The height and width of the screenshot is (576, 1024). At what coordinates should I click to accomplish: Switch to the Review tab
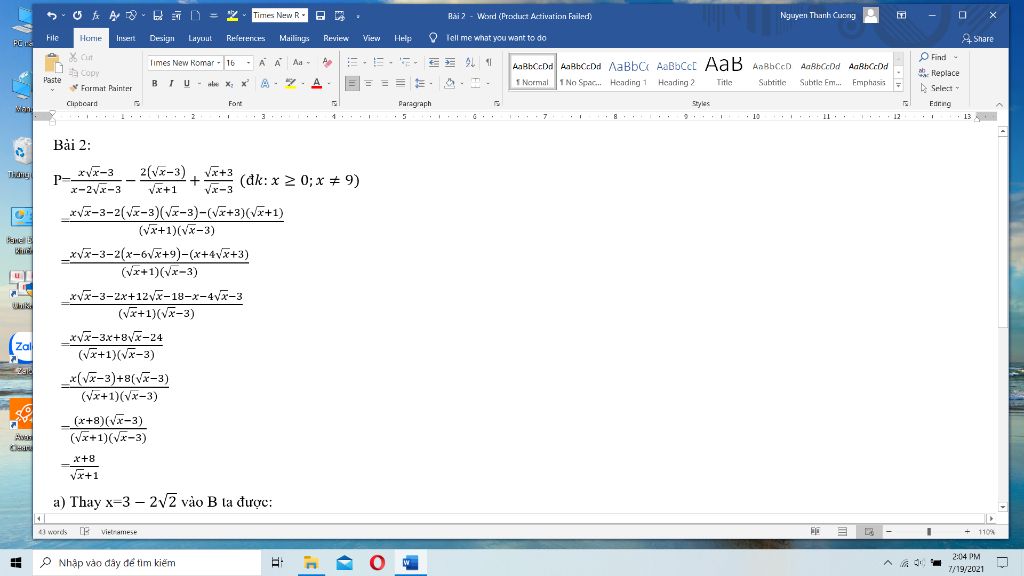[336, 38]
